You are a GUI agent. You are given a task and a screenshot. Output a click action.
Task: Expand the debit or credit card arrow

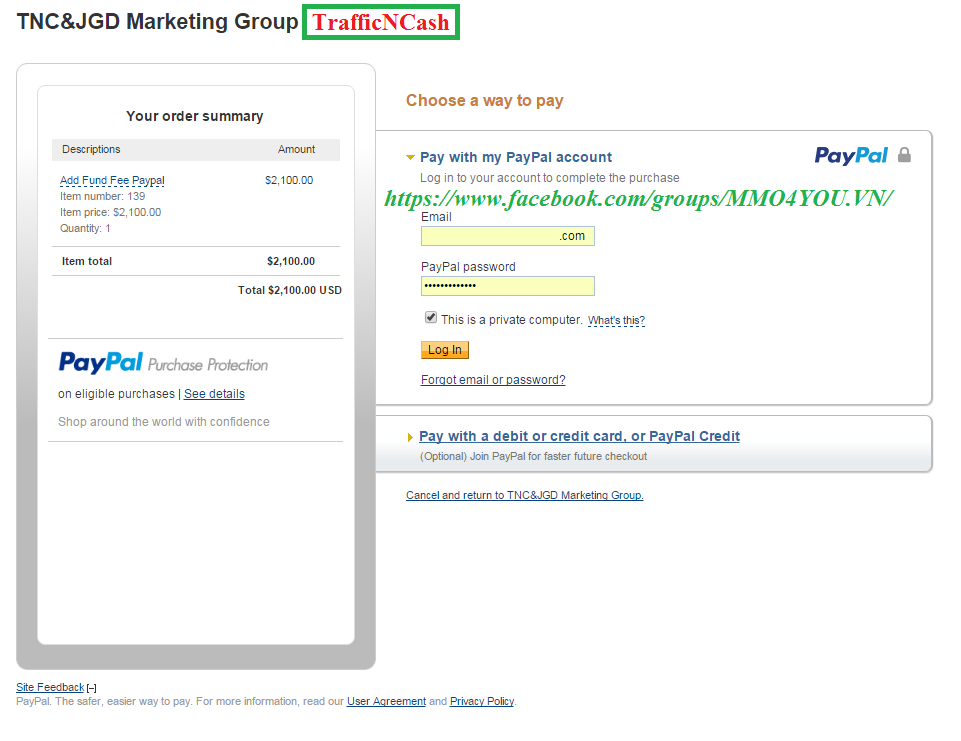(411, 437)
